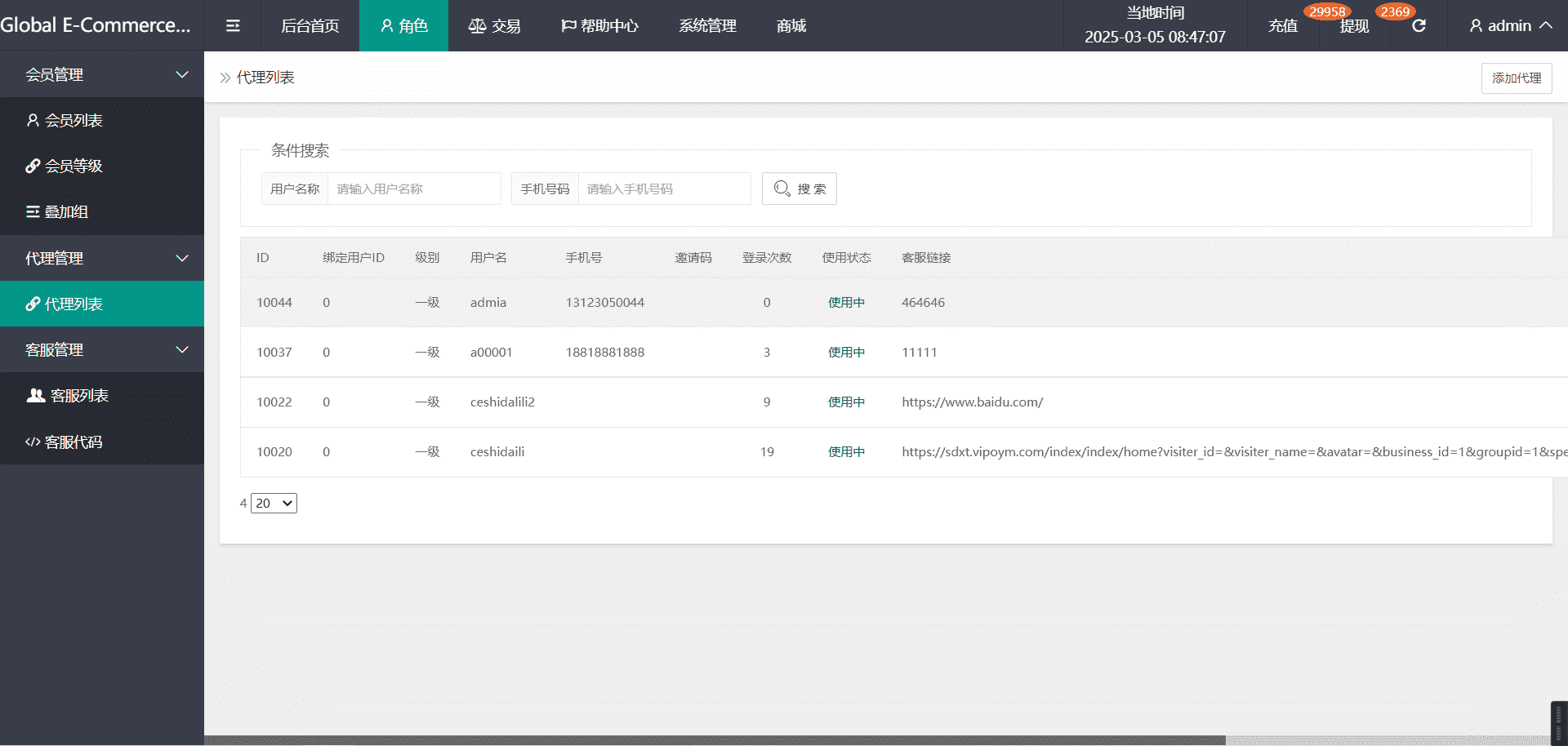Open the 帮助中心 top menu
Viewport: 1568px width, 746px height.
pos(599,26)
